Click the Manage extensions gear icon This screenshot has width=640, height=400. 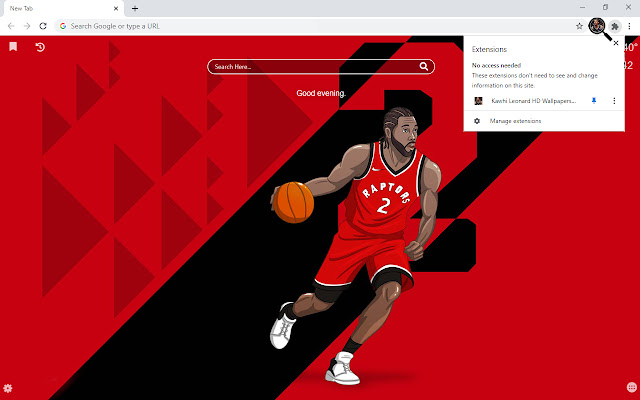click(477, 121)
